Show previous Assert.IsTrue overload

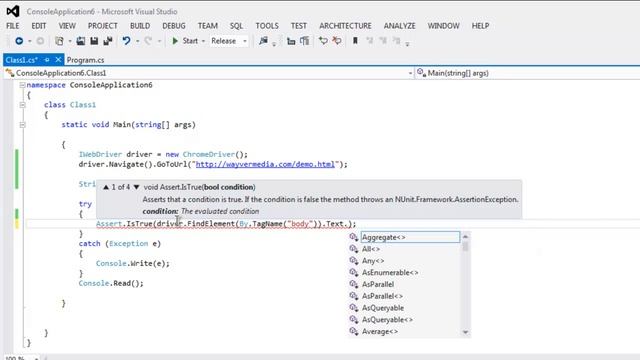(x=106, y=187)
